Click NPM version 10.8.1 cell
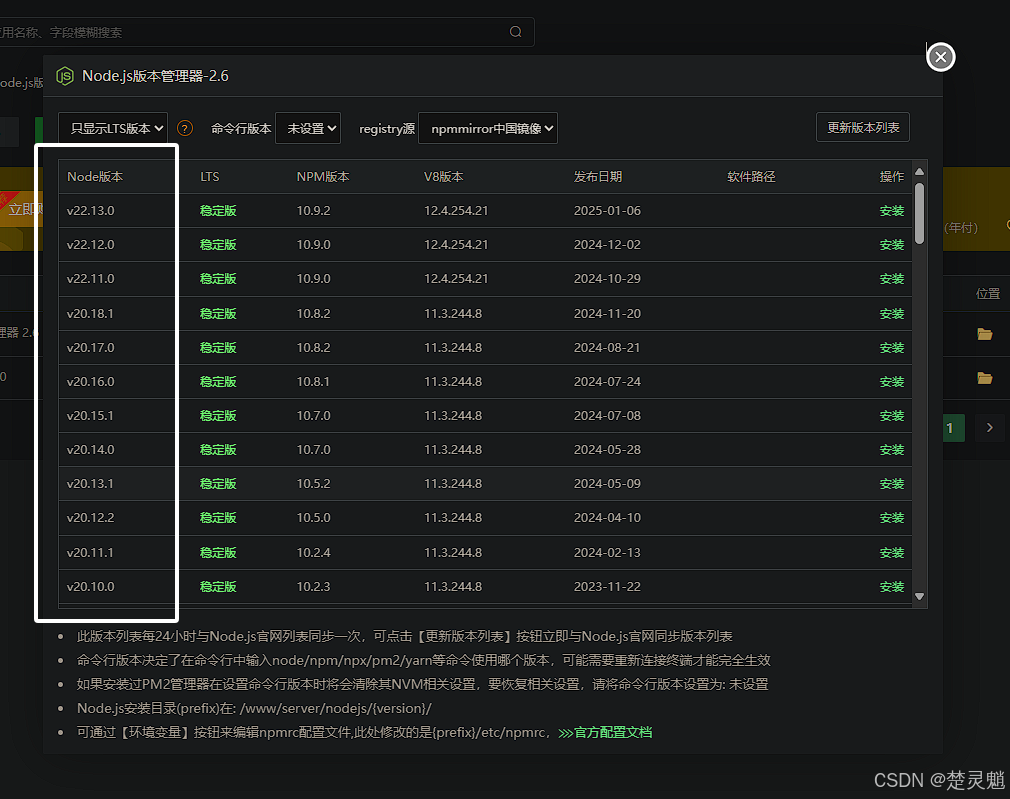 point(313,382)
